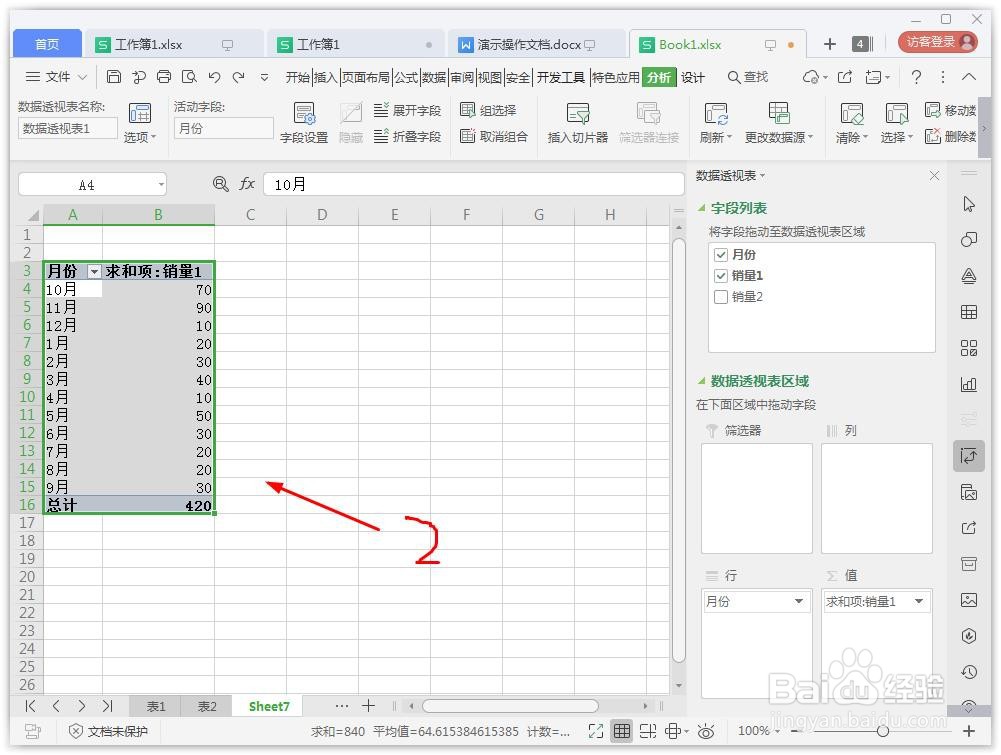
Task: Toggle page break view icon in status bar
Action: 647,731
